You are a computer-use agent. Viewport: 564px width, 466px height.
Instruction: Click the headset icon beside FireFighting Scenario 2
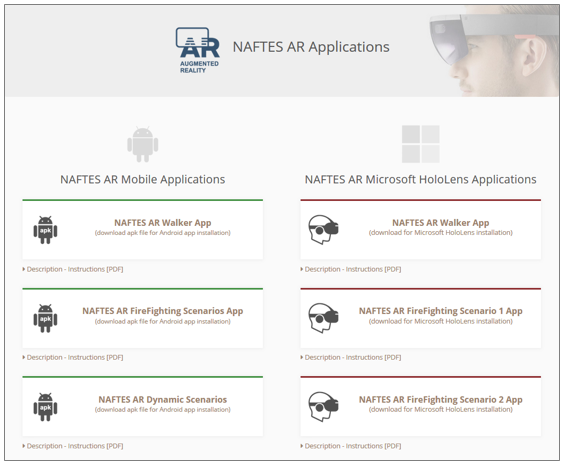[x=323, y=406]
